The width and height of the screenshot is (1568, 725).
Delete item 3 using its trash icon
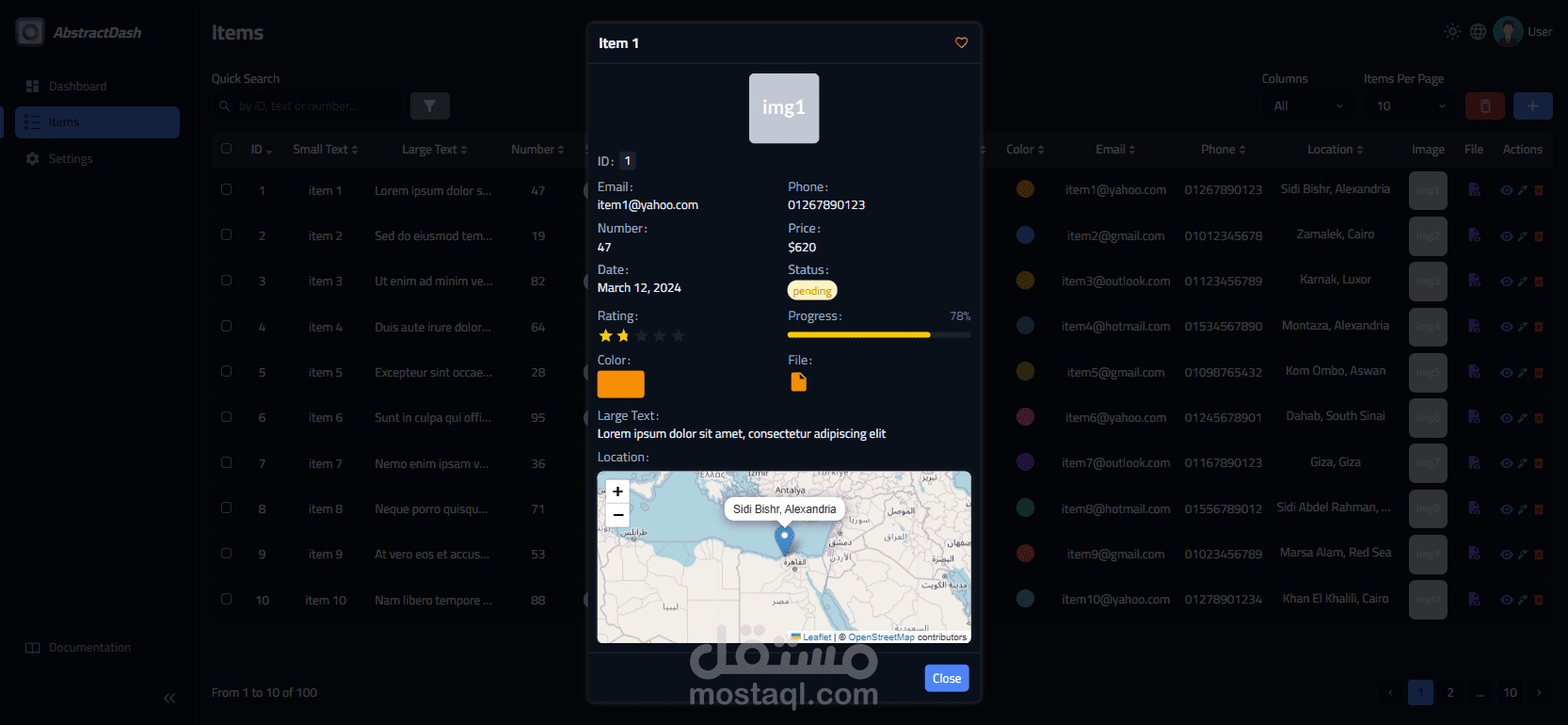coord(1539,282)
